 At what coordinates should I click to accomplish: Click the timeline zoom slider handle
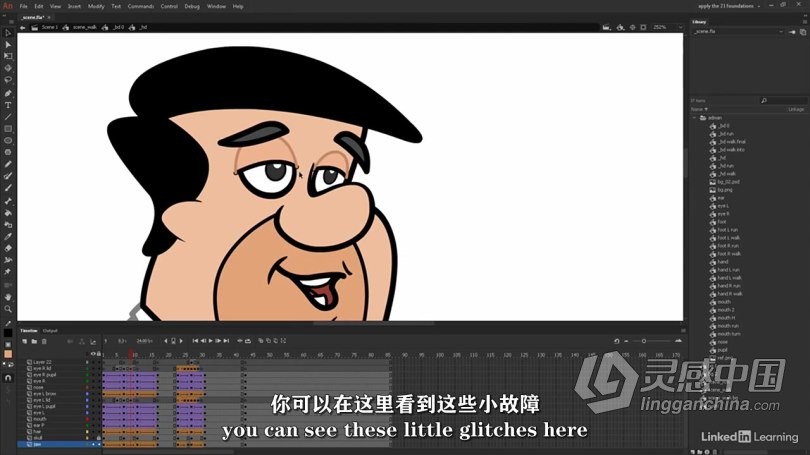(644, 341)
